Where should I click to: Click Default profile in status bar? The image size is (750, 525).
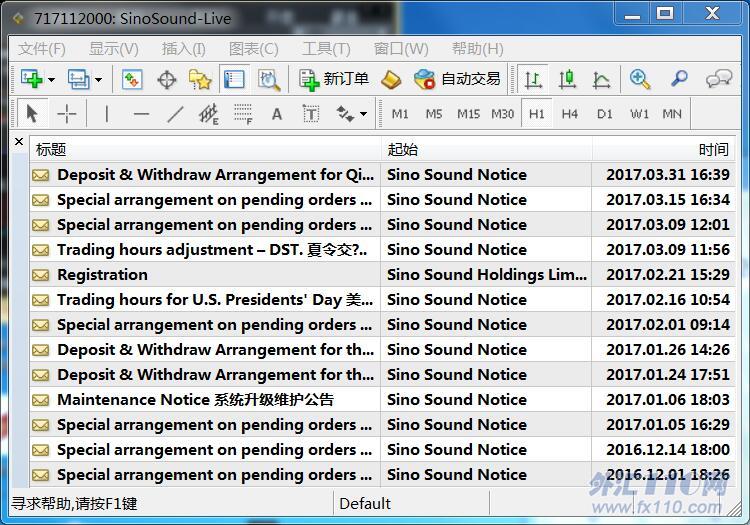[365, 503]
